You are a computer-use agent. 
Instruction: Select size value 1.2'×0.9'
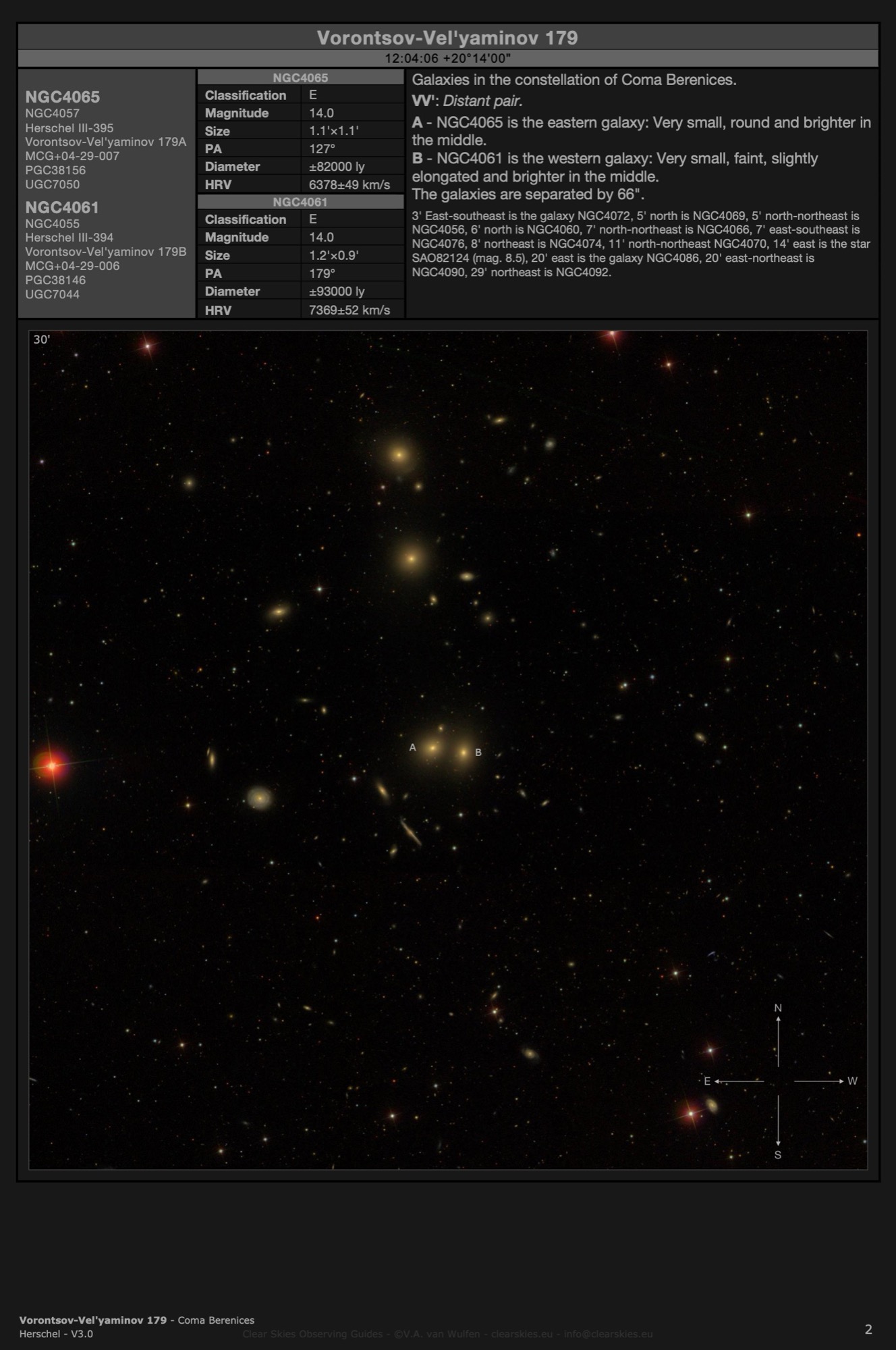333,255
